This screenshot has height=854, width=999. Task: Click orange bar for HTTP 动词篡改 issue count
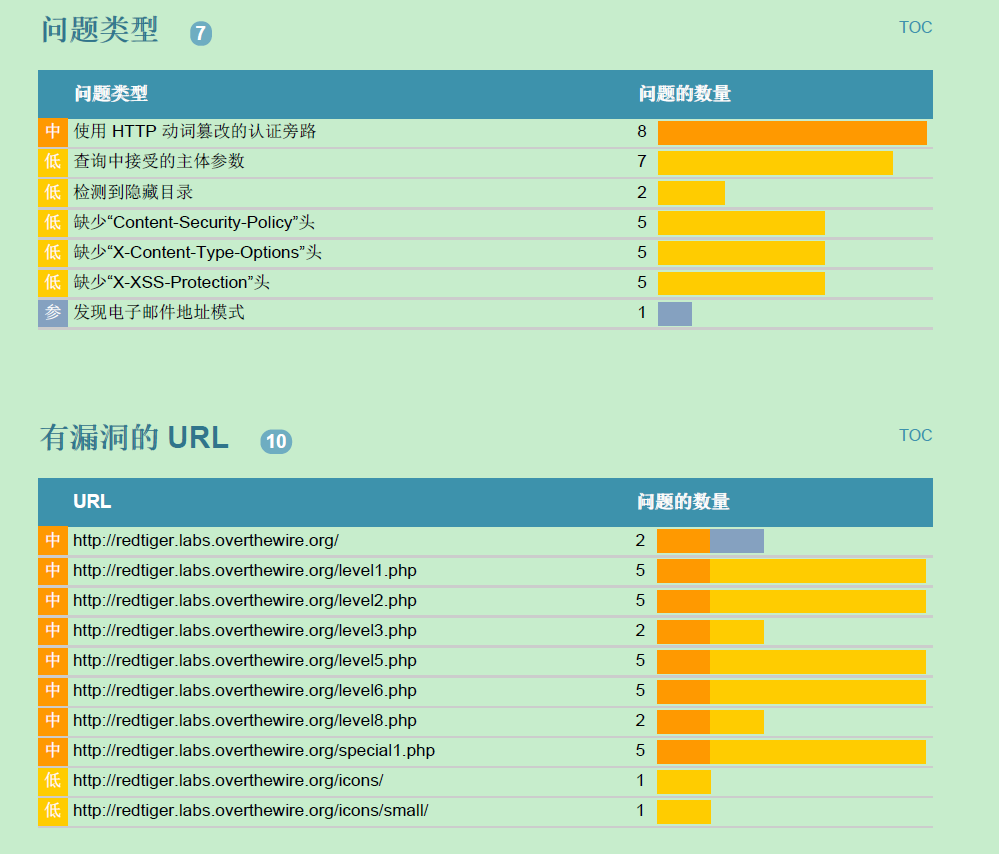tap(792, 133)
